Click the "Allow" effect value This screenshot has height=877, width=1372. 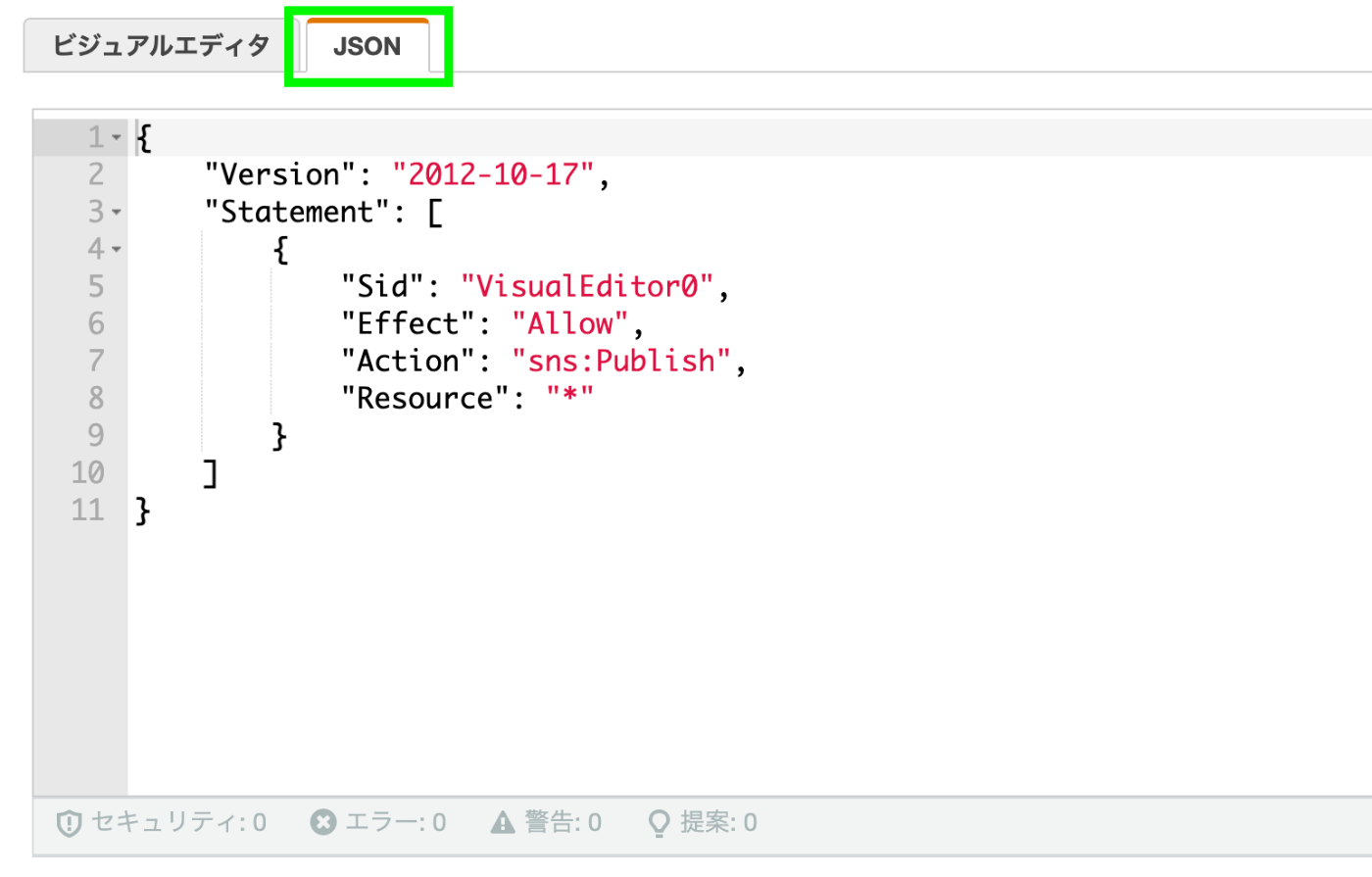point(570,324)
